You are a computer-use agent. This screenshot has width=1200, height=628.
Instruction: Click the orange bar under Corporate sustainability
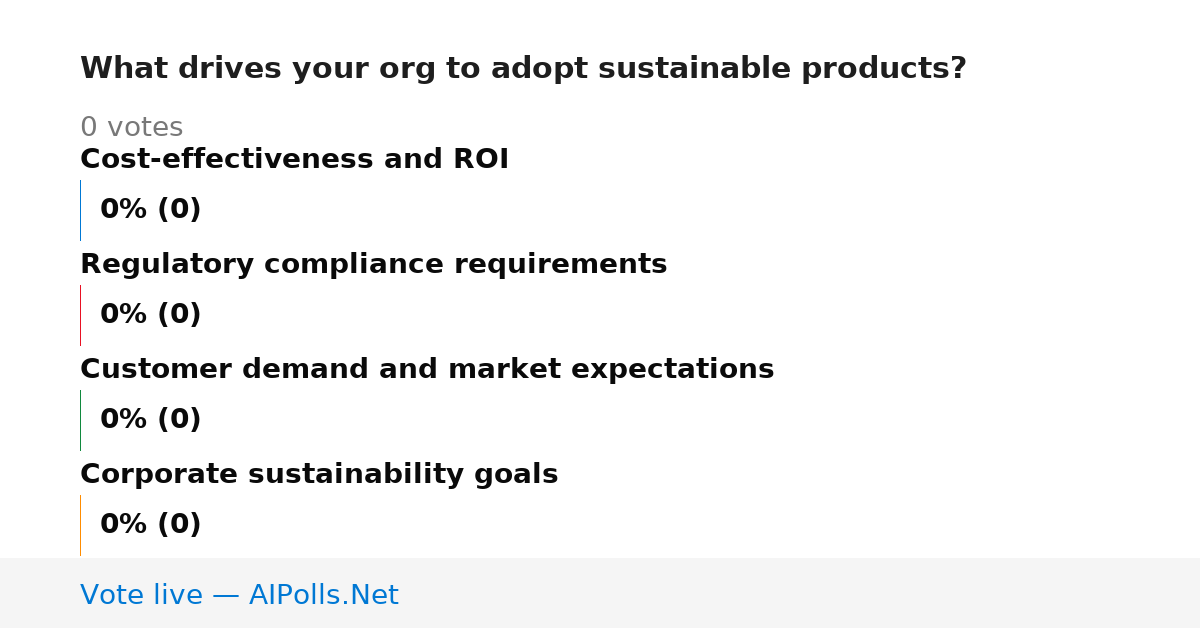point(80,525)
